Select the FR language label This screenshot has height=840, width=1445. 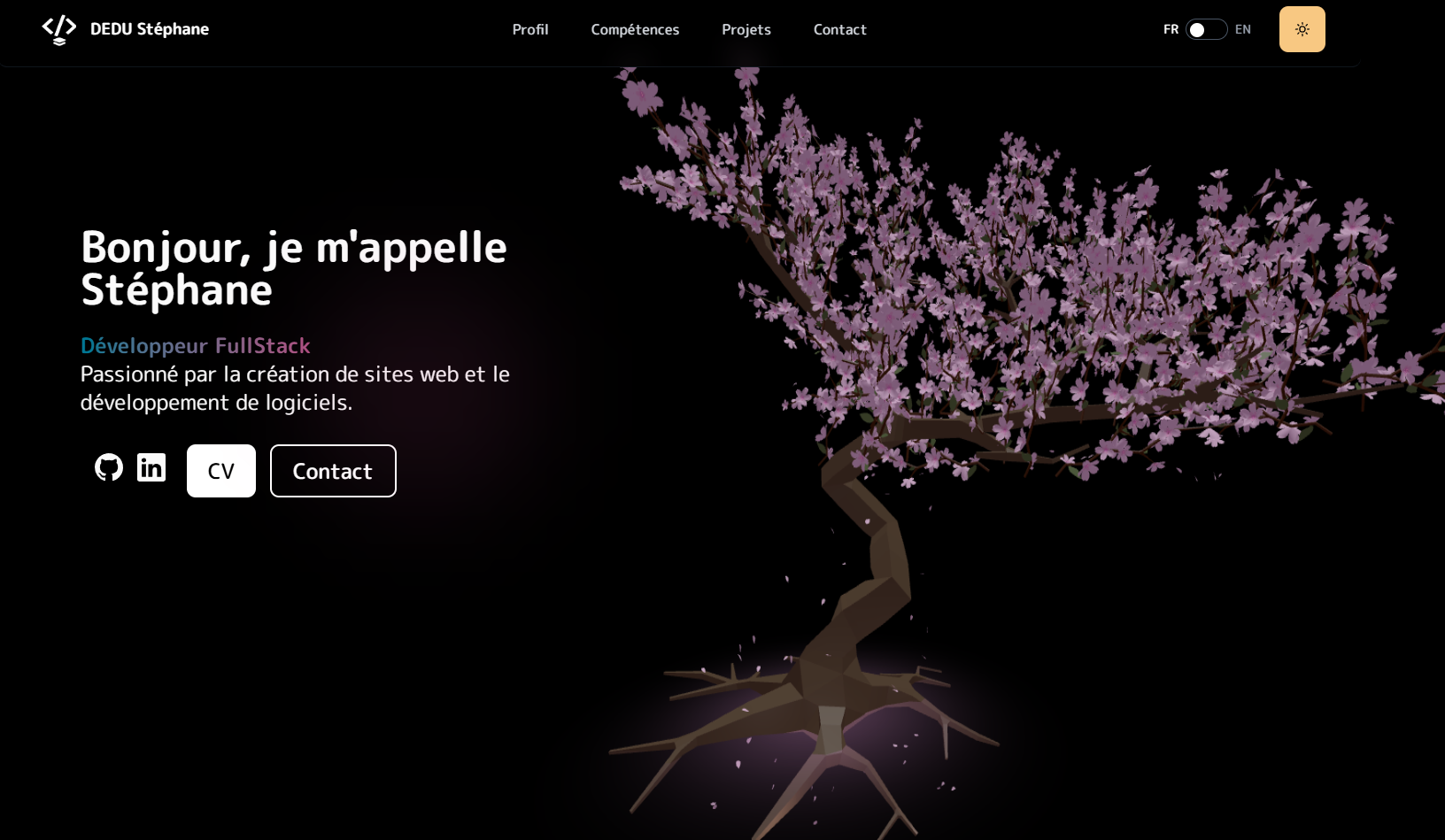pos(1171,30)
